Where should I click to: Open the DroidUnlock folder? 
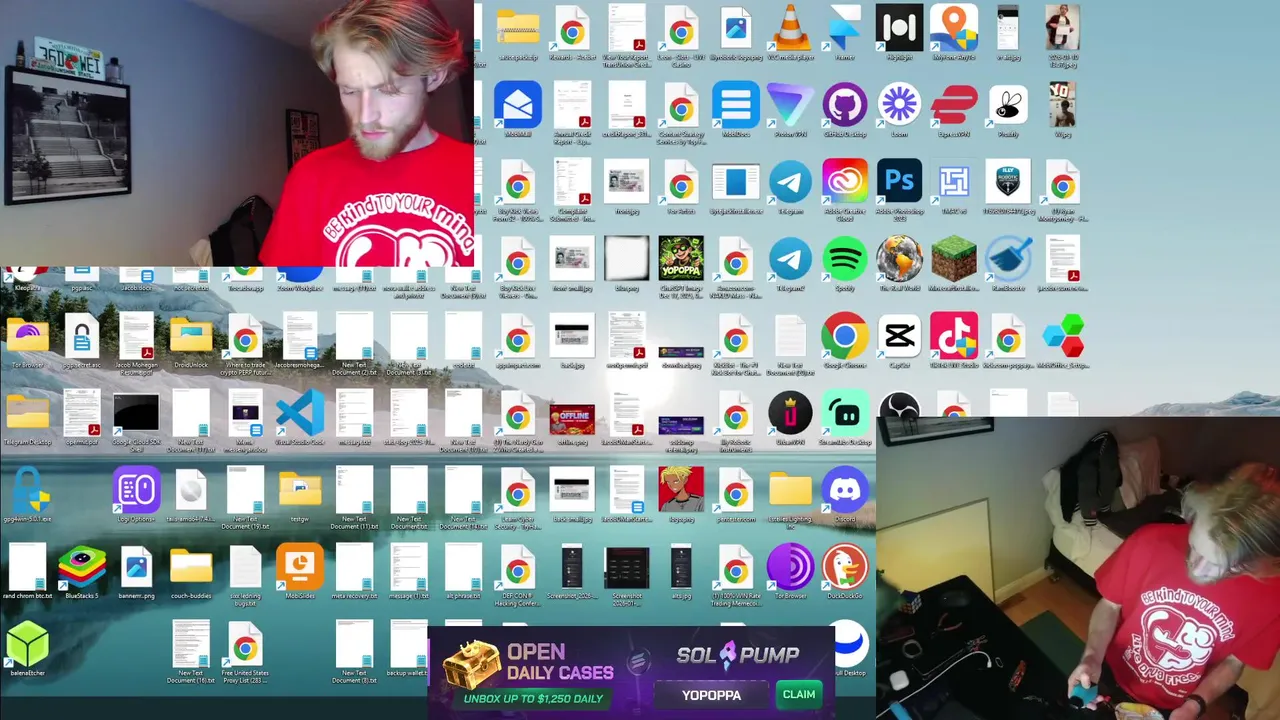191,337
